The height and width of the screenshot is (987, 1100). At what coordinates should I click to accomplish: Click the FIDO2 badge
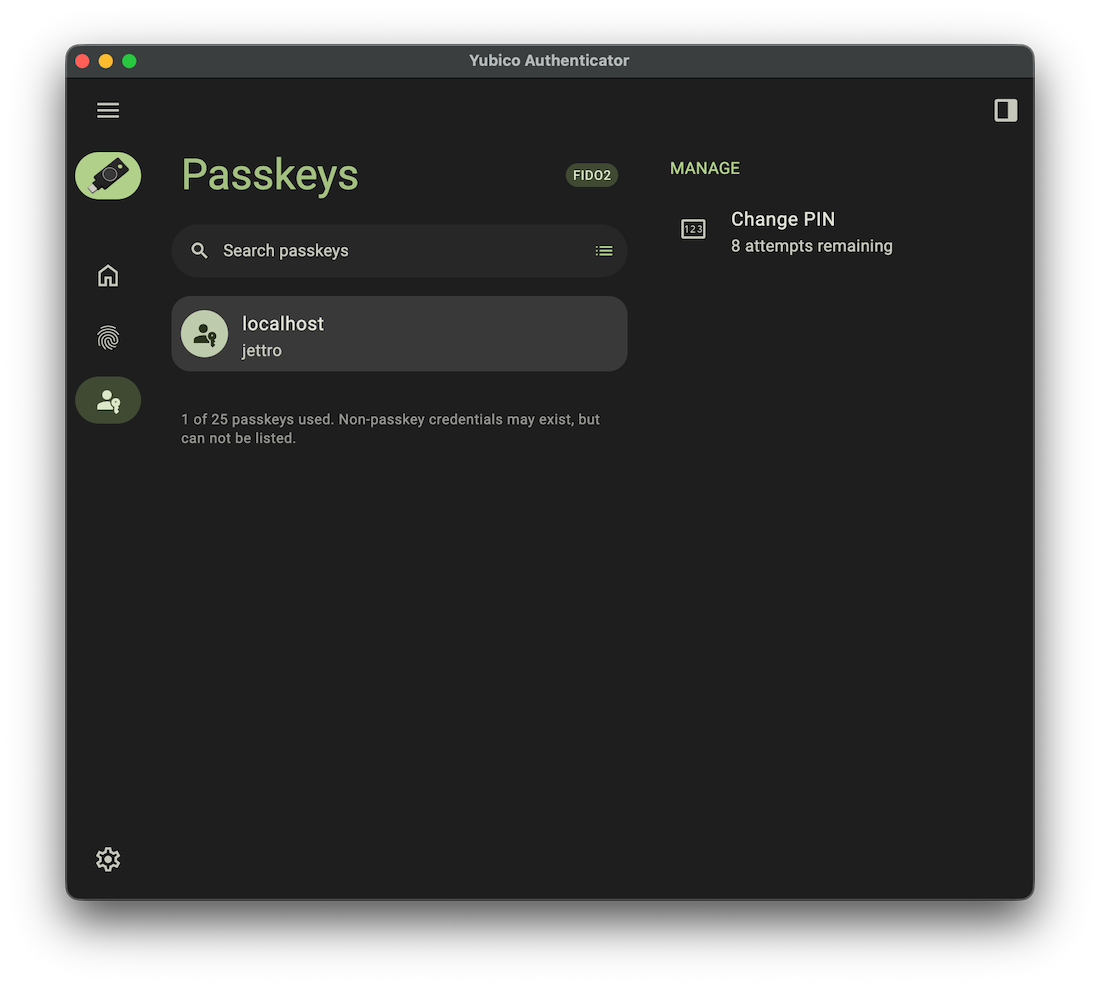click(592, 175)
